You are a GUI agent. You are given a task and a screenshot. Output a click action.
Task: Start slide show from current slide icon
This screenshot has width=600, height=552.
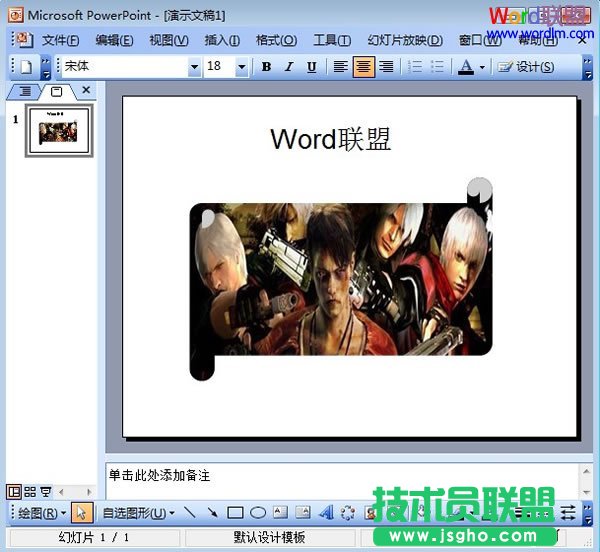click(46, 492)
